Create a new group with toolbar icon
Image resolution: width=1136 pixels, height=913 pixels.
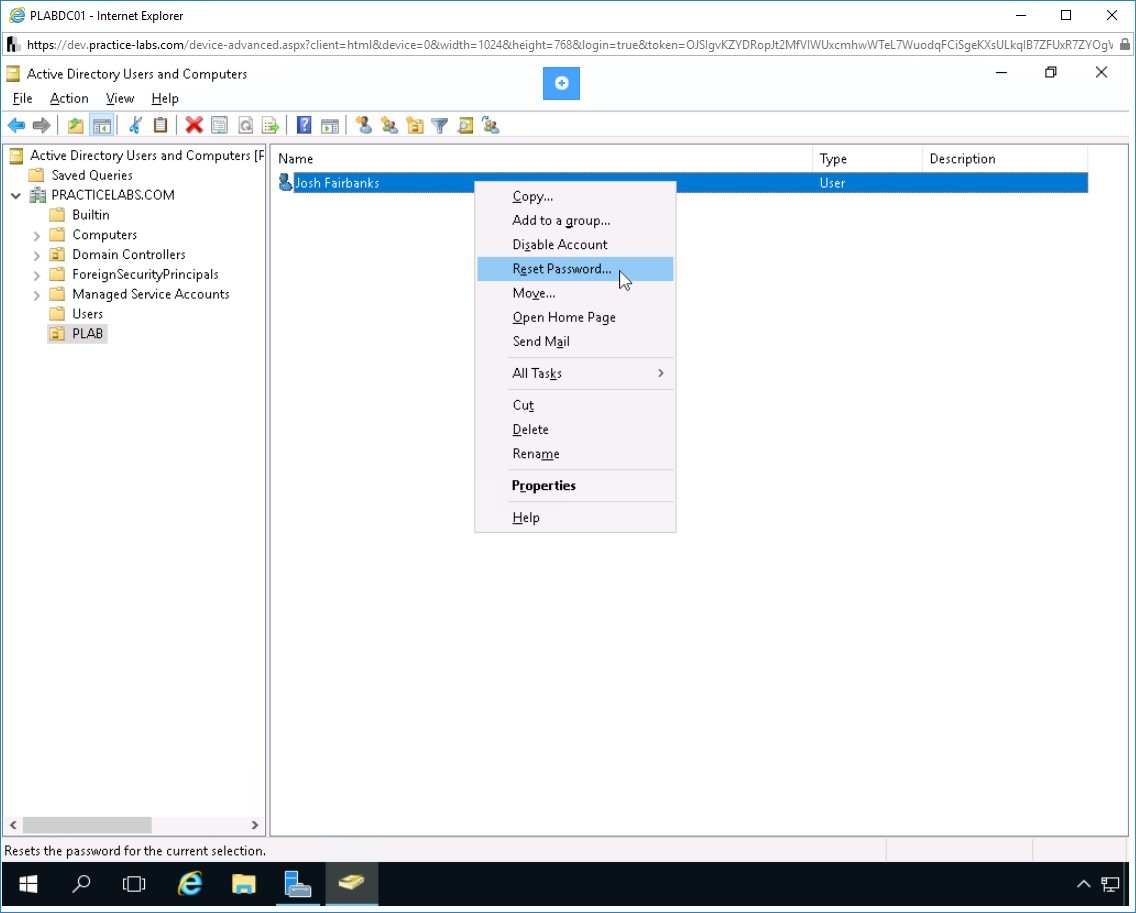click(390, 125)
